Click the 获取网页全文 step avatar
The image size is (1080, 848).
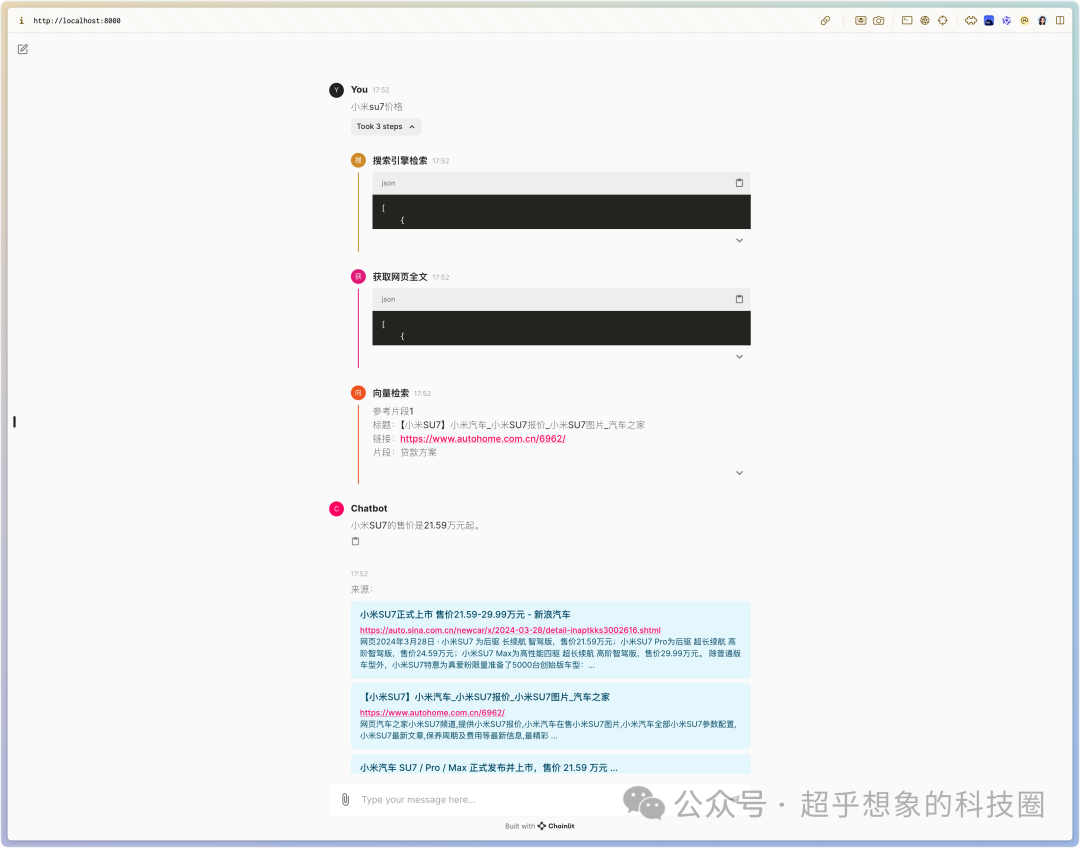[358, 277]
